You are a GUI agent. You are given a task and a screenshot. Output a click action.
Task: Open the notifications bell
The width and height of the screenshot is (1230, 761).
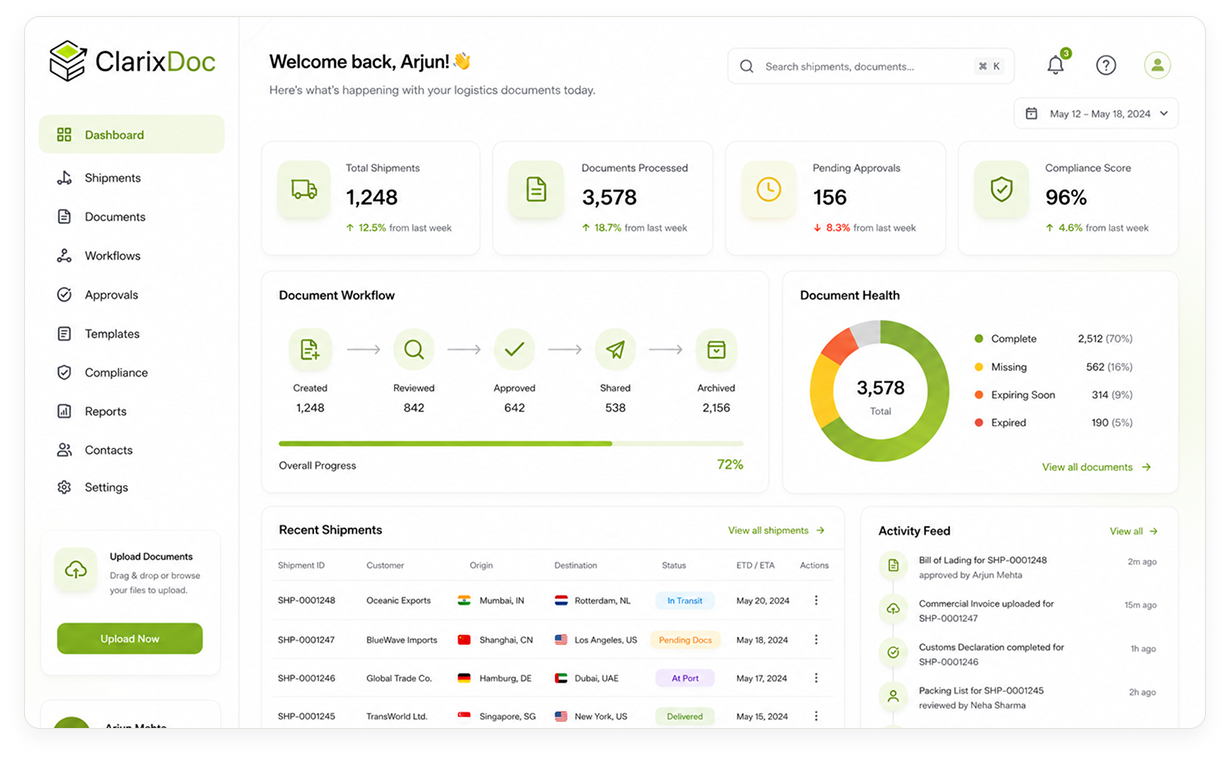(x=1055, y=65)
